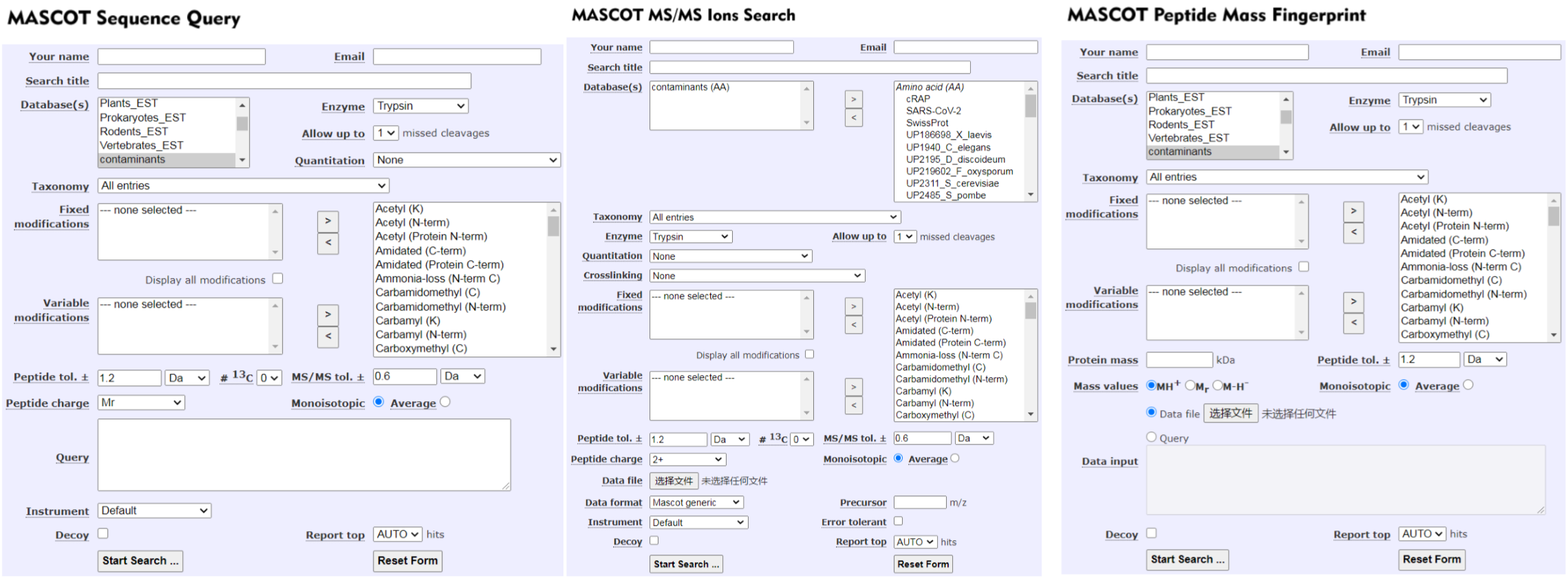Add fixed modification in MS/MS Ions Search
This screenshot has width=1568, height=578.
[x=854, y=307]
